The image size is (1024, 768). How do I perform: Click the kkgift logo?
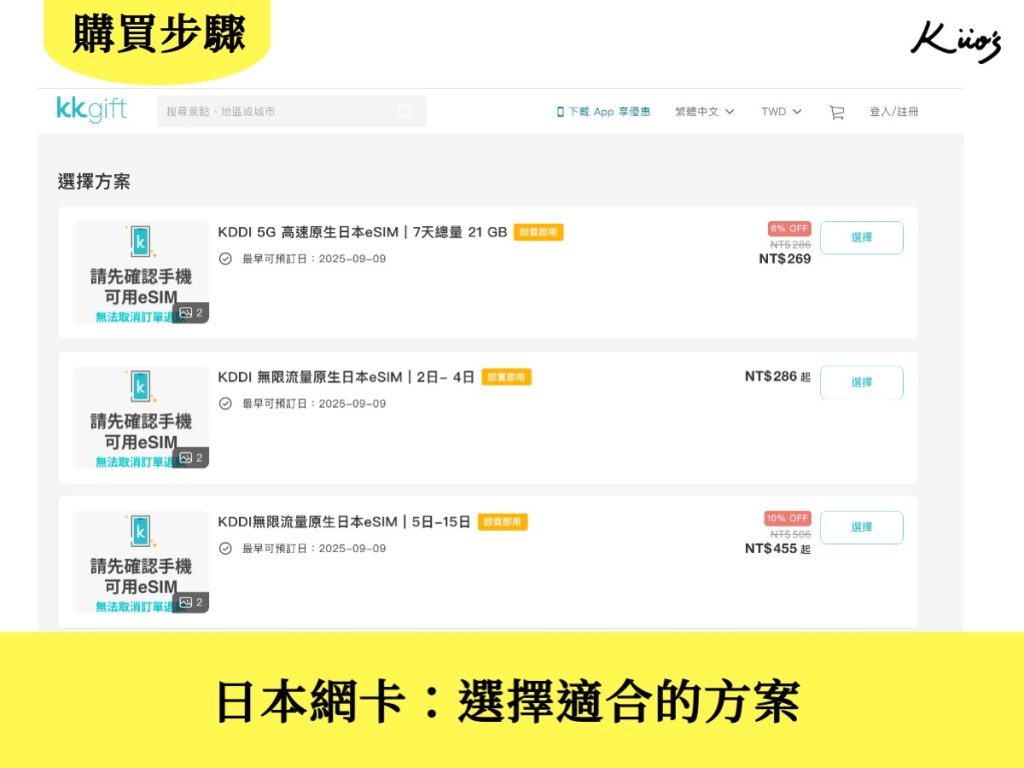tap(92, 111)
